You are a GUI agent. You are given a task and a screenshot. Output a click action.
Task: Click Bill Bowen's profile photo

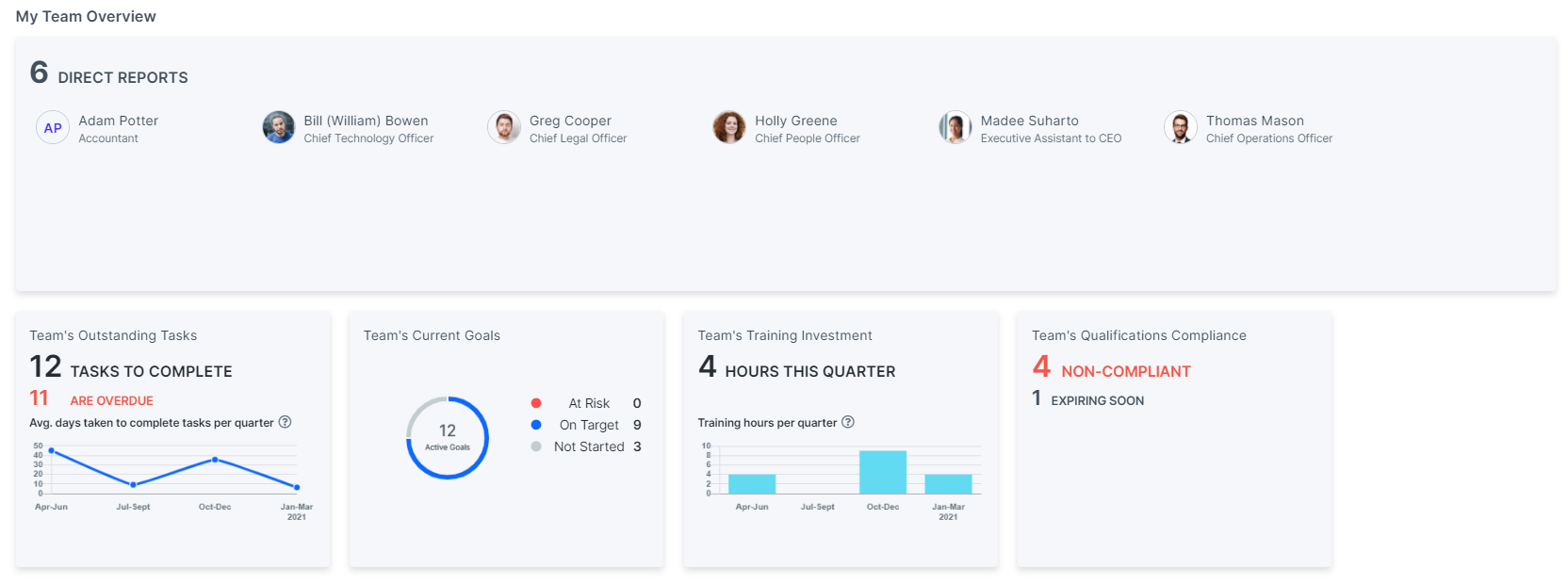click(278, 127)
